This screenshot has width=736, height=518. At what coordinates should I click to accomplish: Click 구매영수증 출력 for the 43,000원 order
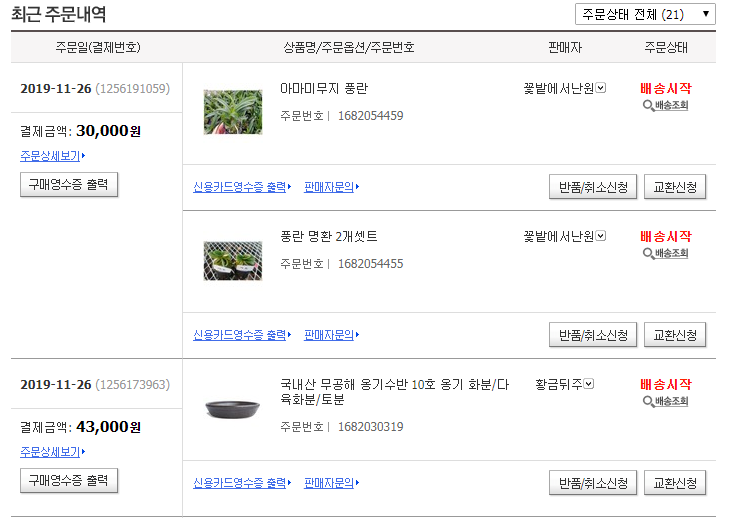69,480
